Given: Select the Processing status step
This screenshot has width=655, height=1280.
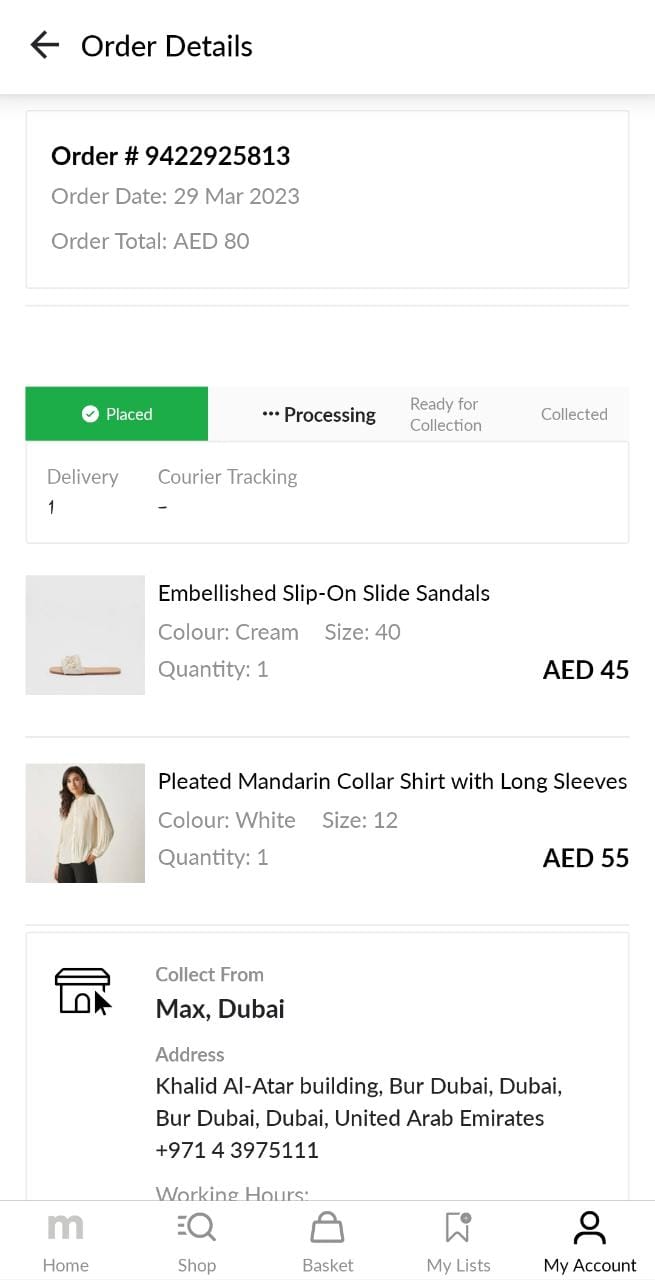Looking at the screenshot, I should [x=319, y=415].
